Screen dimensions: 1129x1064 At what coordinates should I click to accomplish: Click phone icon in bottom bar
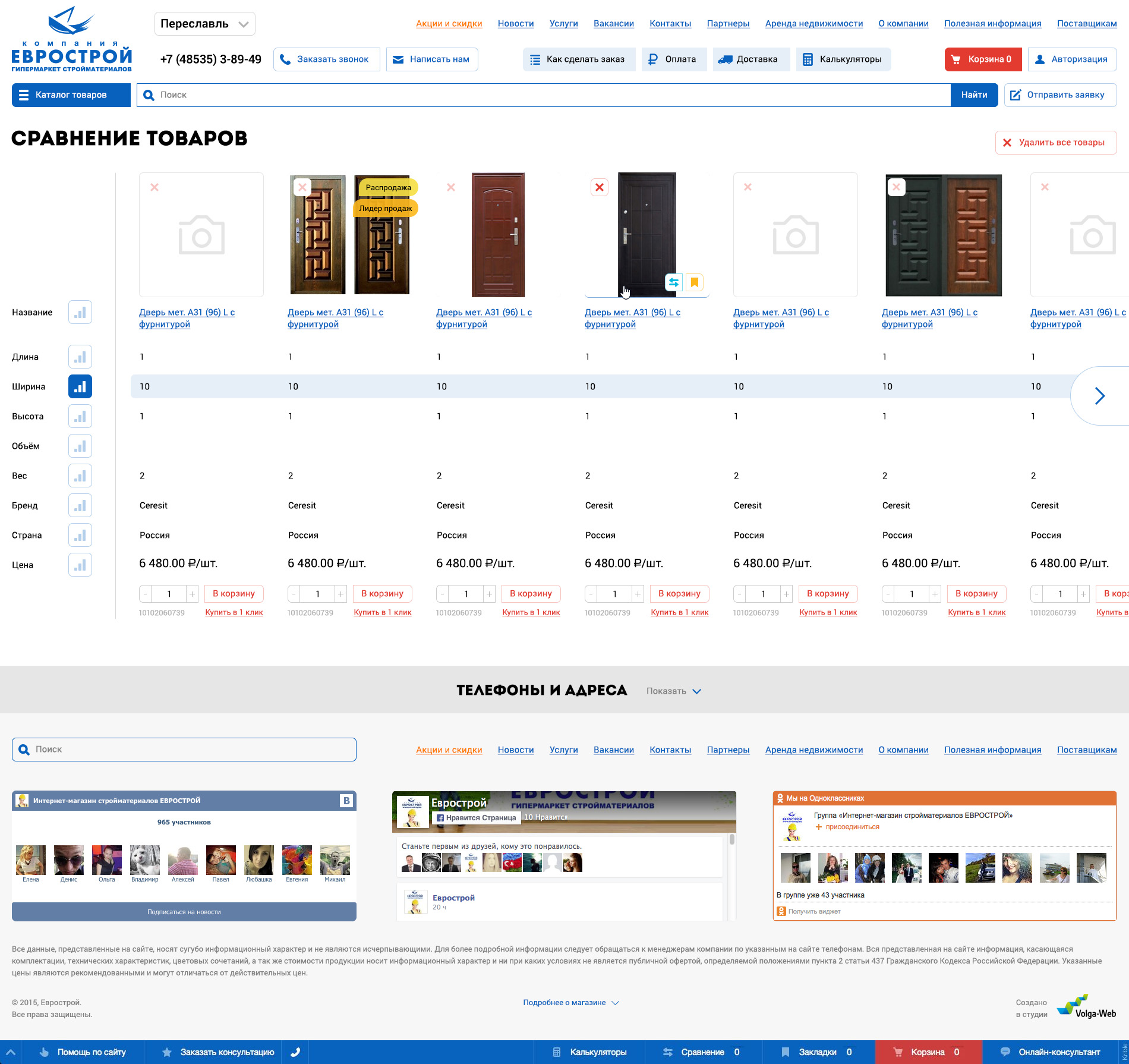click(295, 1052)
